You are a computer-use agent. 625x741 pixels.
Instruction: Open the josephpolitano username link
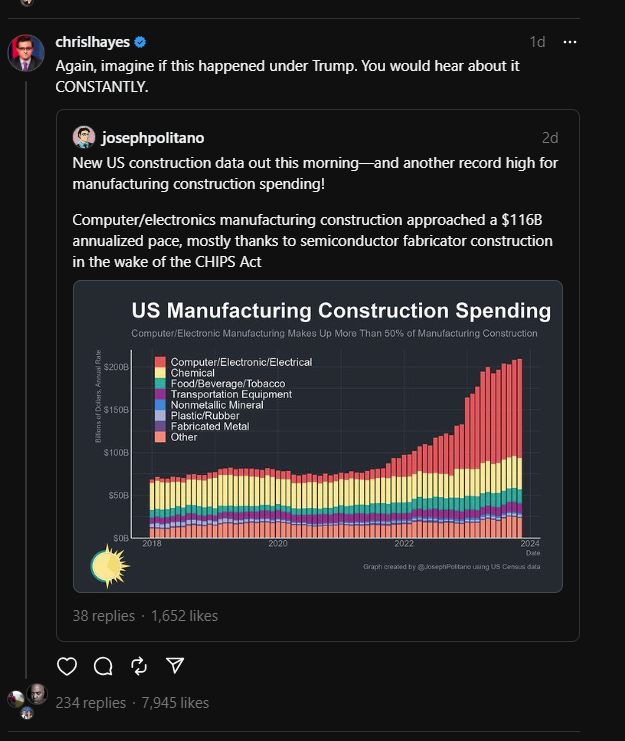pos(152,137)
